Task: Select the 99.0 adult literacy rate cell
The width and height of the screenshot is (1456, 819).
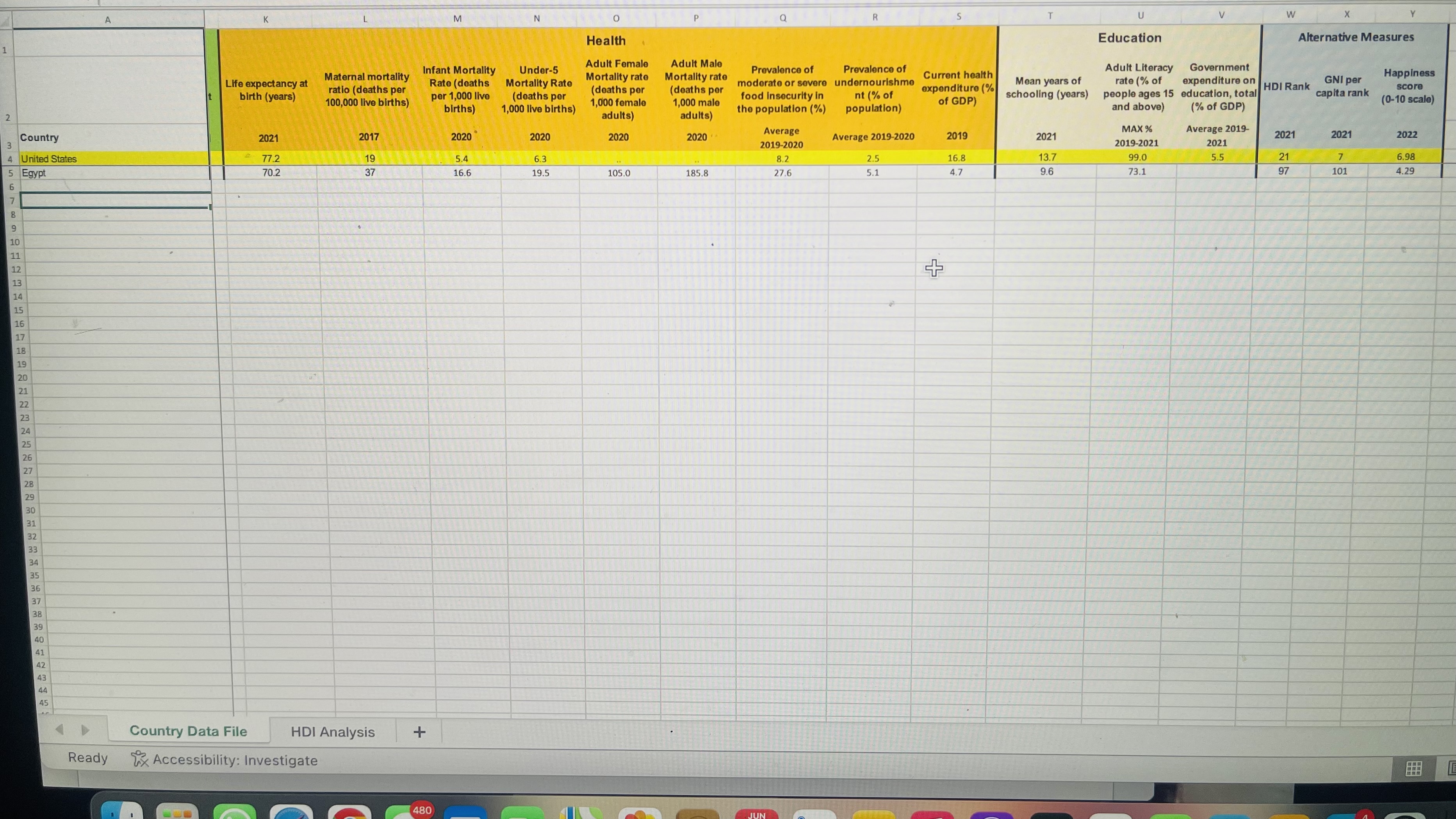Action: tap(1138, 157)
